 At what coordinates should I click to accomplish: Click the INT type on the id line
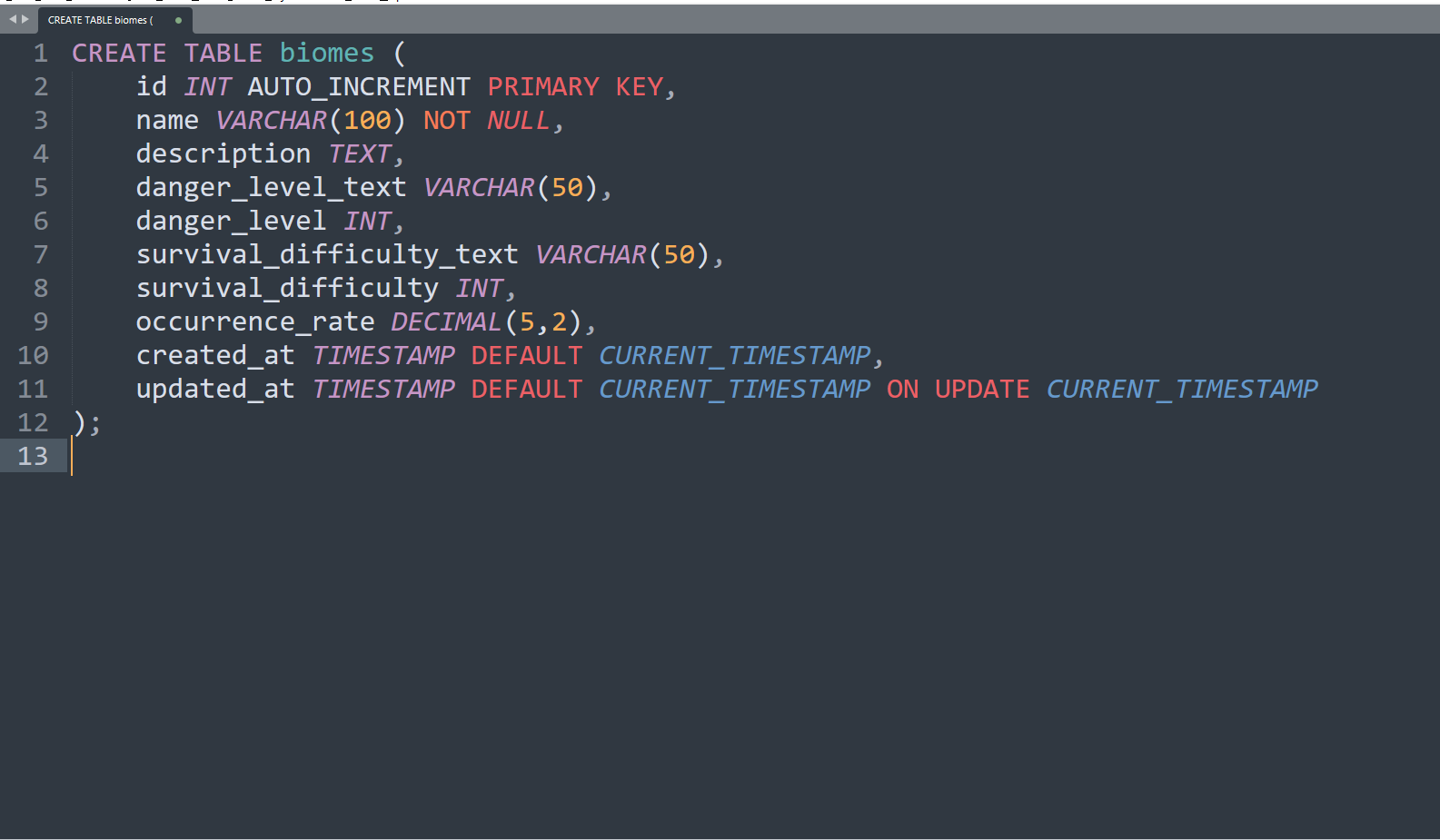(x=208, y=87)
